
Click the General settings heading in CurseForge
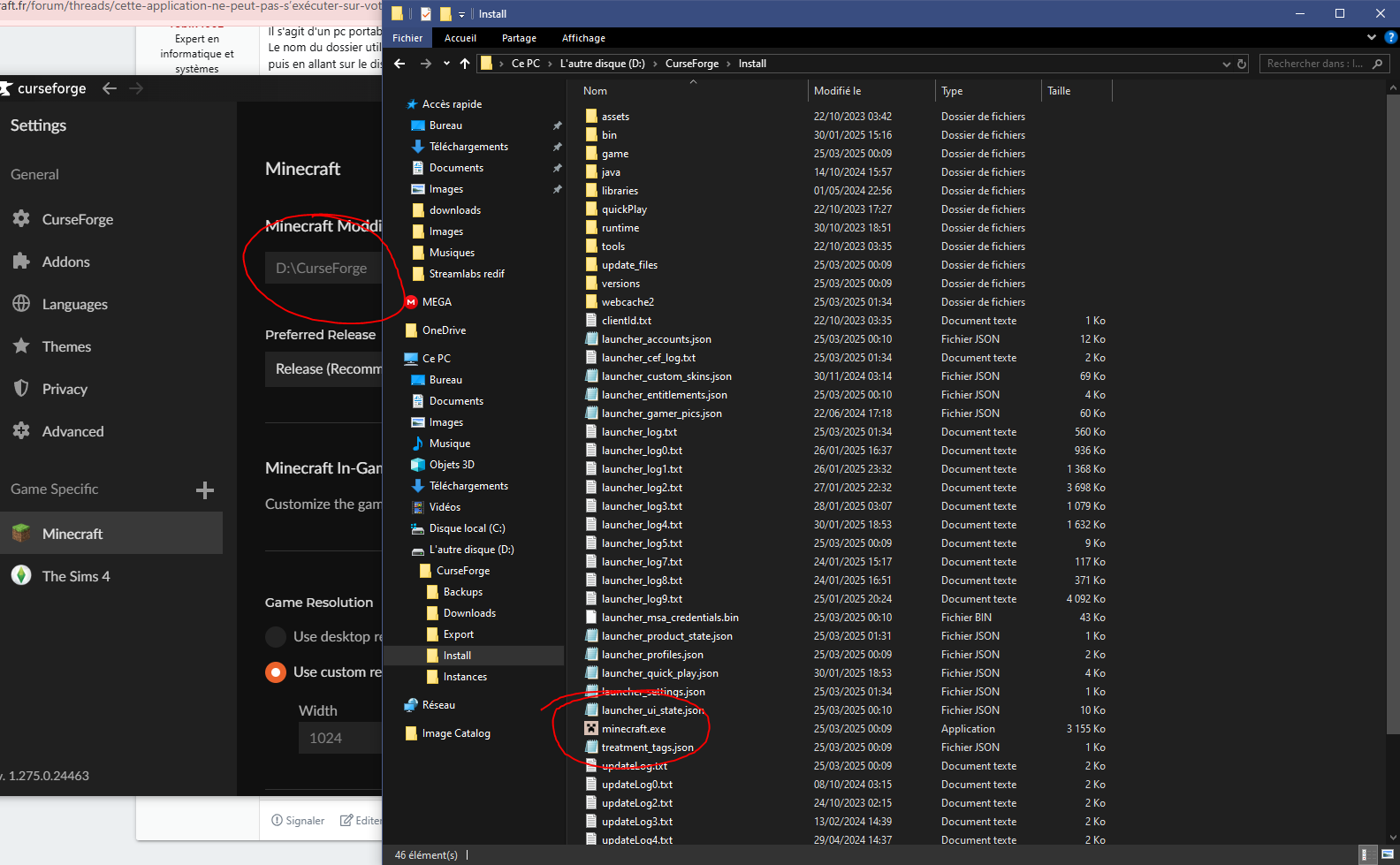34,174
